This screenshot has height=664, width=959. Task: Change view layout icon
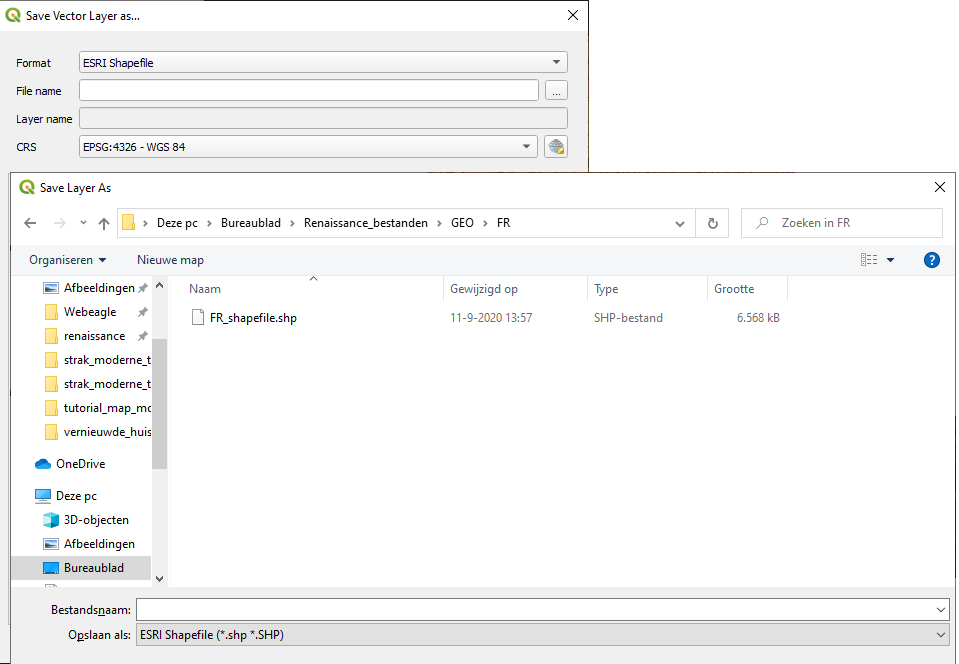tap(869, 260)
